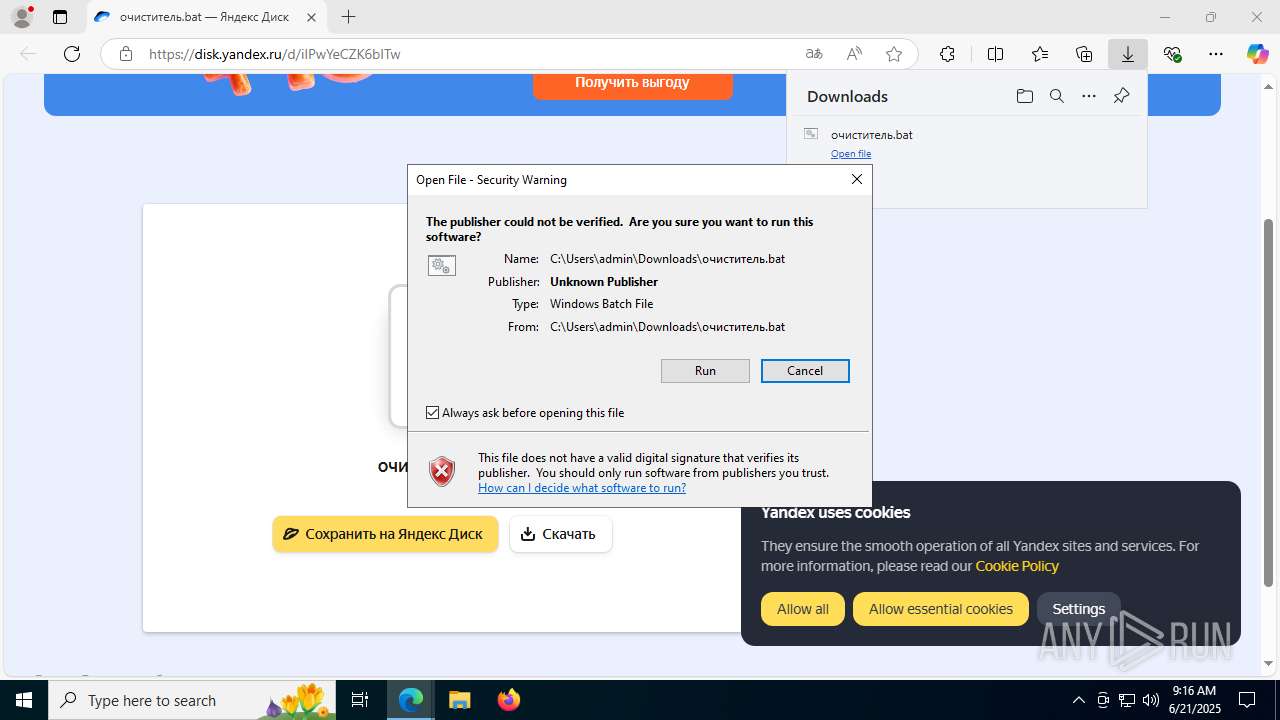This screenshot has height=720, width=1280.
Task: Open a new browser tab
Action: 348,17
